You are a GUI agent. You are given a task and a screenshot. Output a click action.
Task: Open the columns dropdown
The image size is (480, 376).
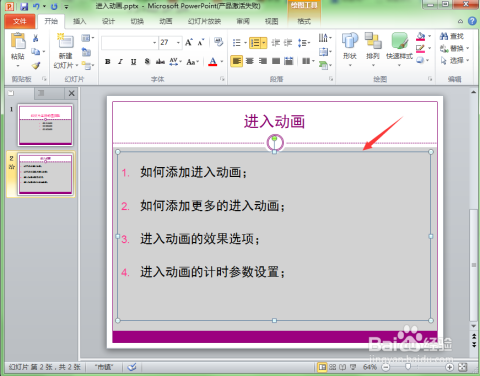(x=308, y=61)
